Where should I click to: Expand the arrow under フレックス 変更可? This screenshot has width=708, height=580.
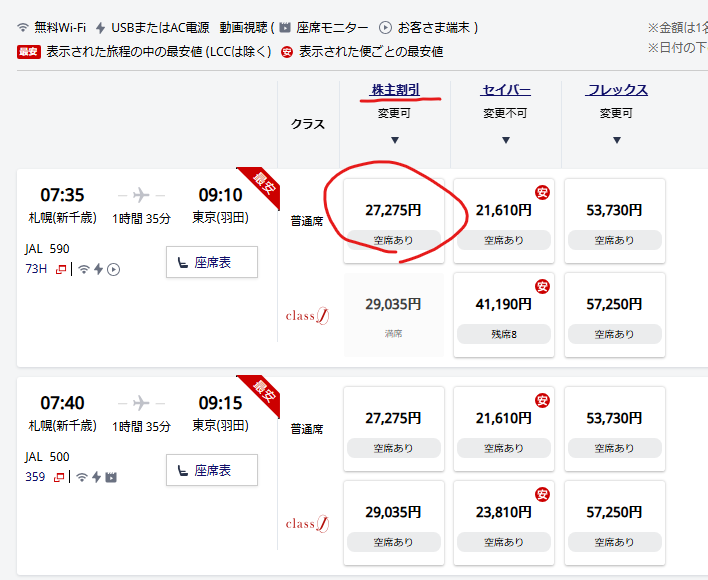[617, 140]
